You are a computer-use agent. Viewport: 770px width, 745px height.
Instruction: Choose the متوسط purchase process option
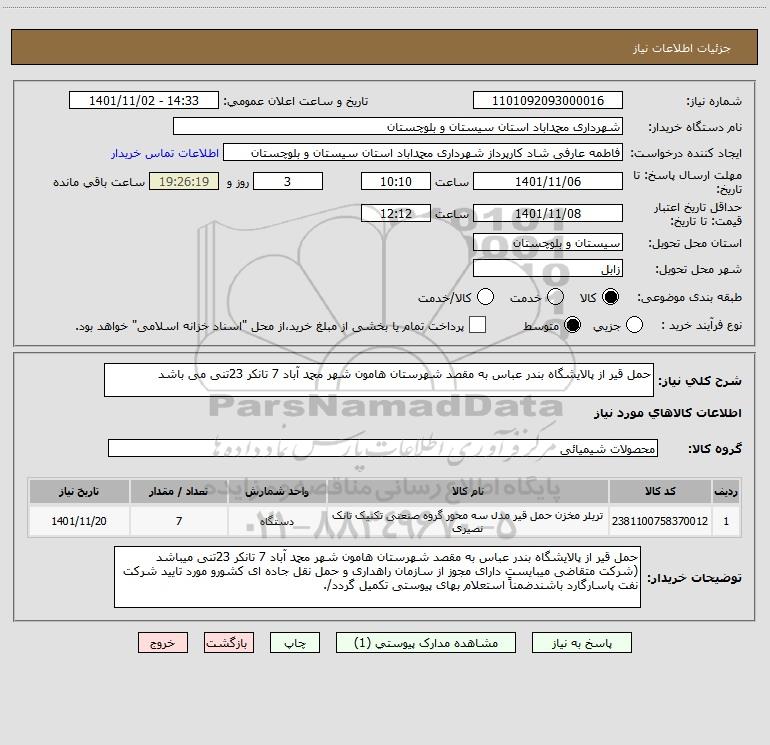tap(572, 325)
